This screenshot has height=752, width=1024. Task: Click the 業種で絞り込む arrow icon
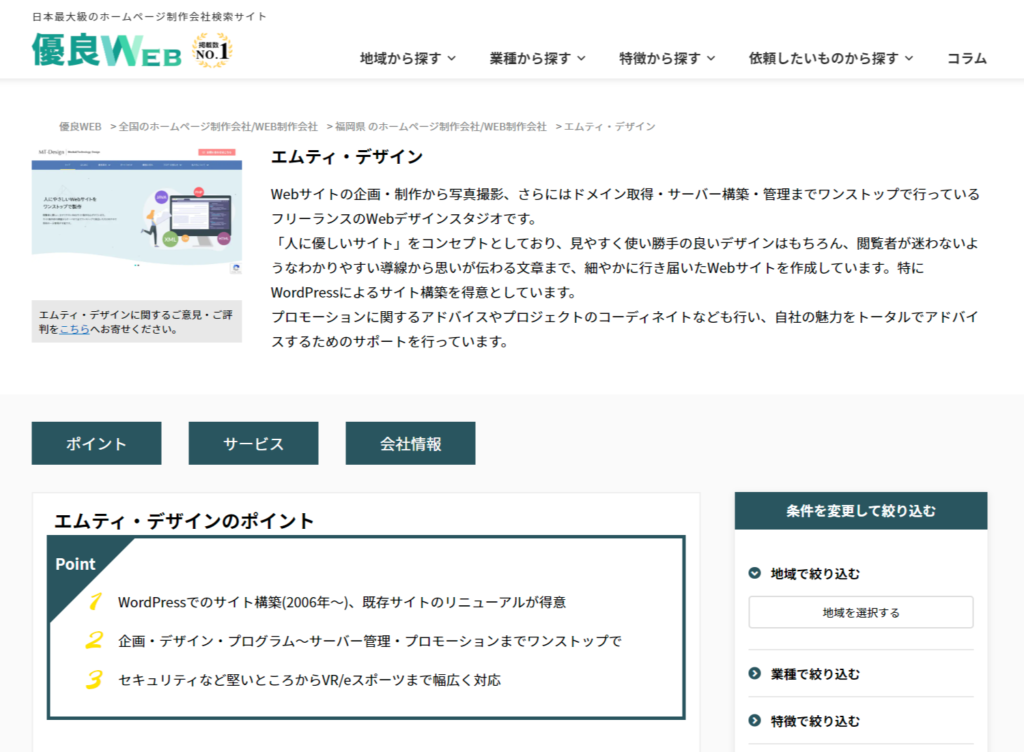tap(754, 673)
